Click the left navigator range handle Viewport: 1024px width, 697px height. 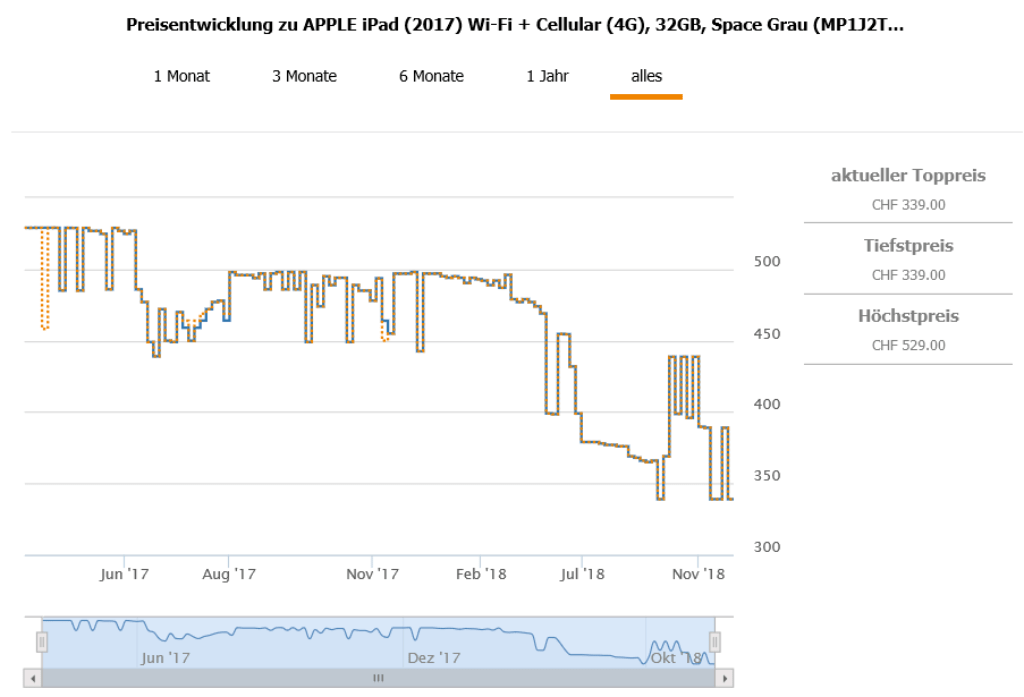[42, 641]
